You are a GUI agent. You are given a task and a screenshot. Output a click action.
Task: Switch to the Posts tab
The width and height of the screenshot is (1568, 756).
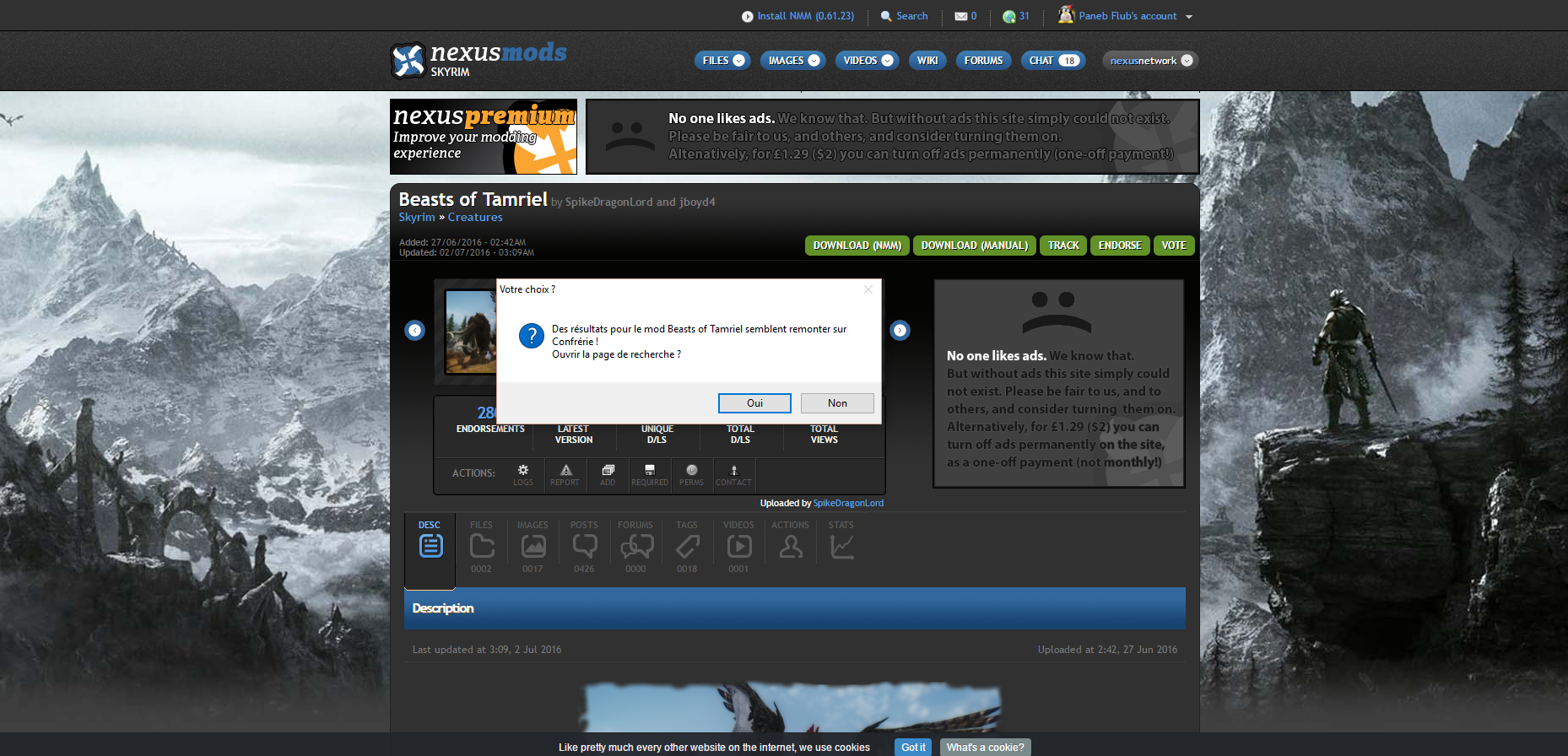(x=584, y=546)
